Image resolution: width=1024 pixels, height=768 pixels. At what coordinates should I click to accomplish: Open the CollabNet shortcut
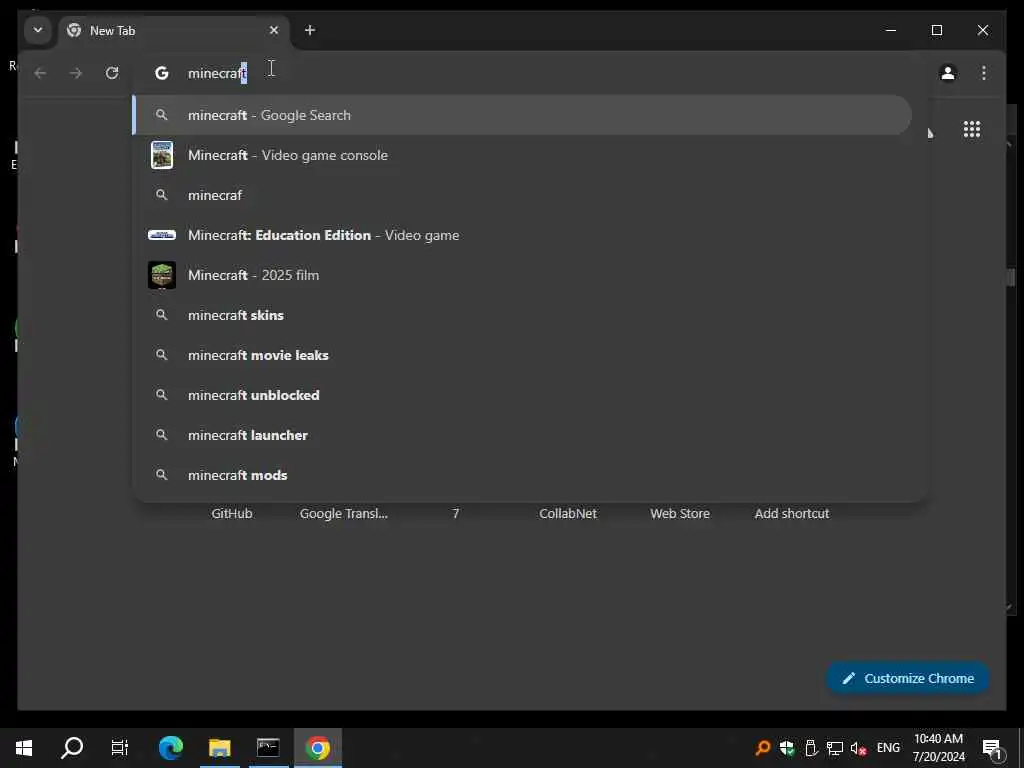point(568,513)
